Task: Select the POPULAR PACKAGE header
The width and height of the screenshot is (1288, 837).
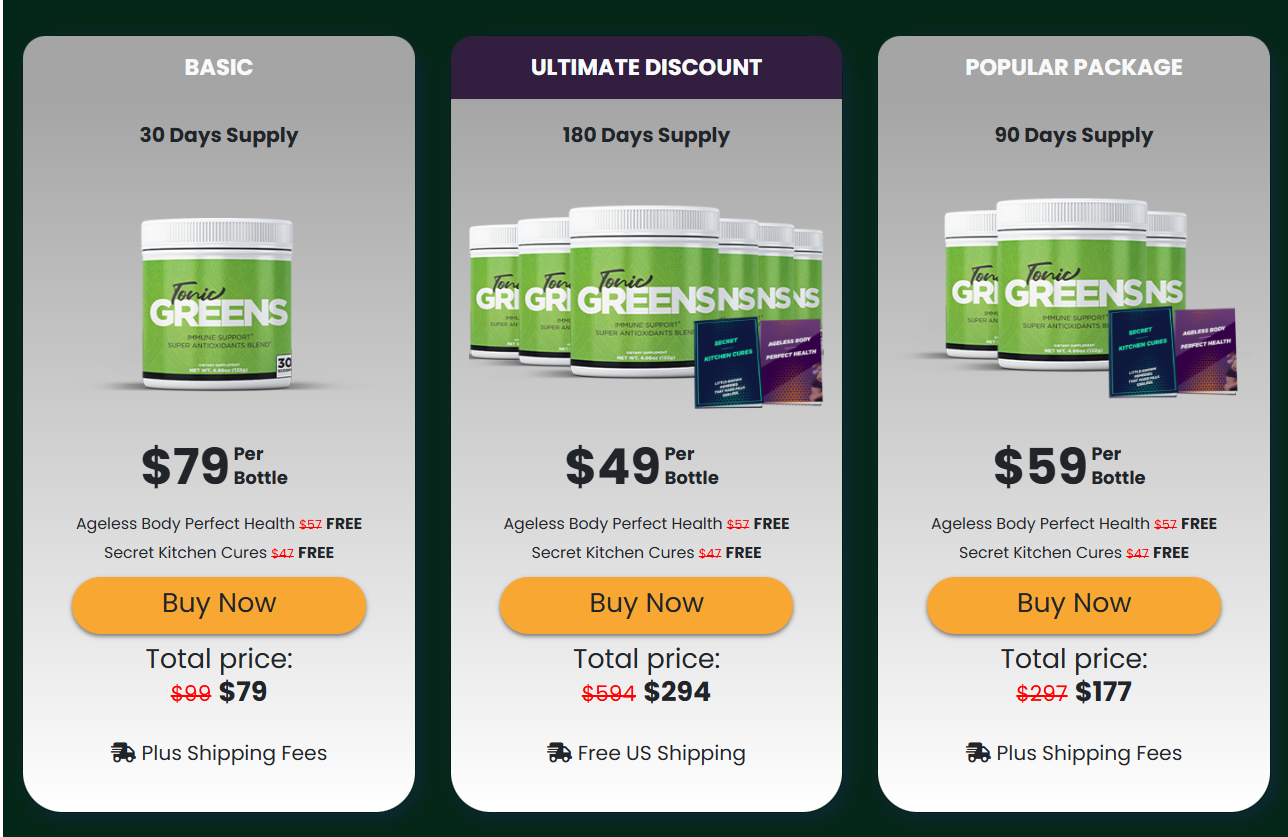Action: 1073,67
